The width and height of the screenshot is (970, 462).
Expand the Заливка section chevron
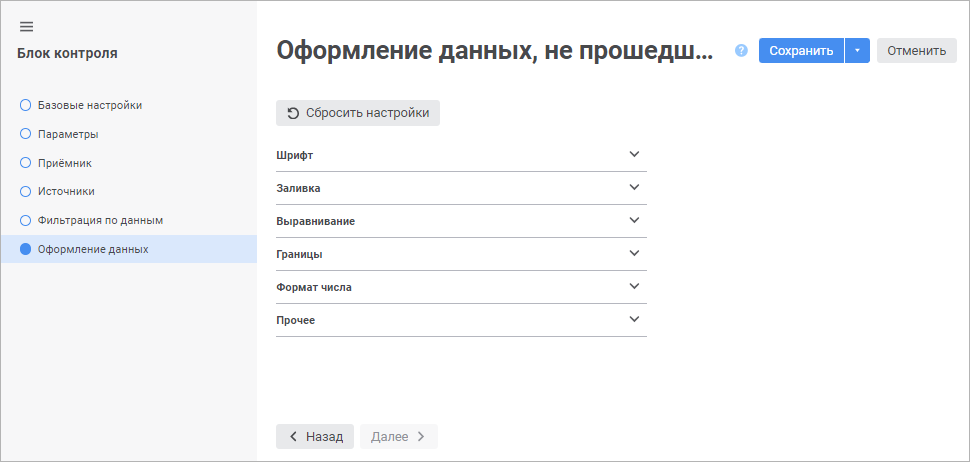click(x=633, y=187)
